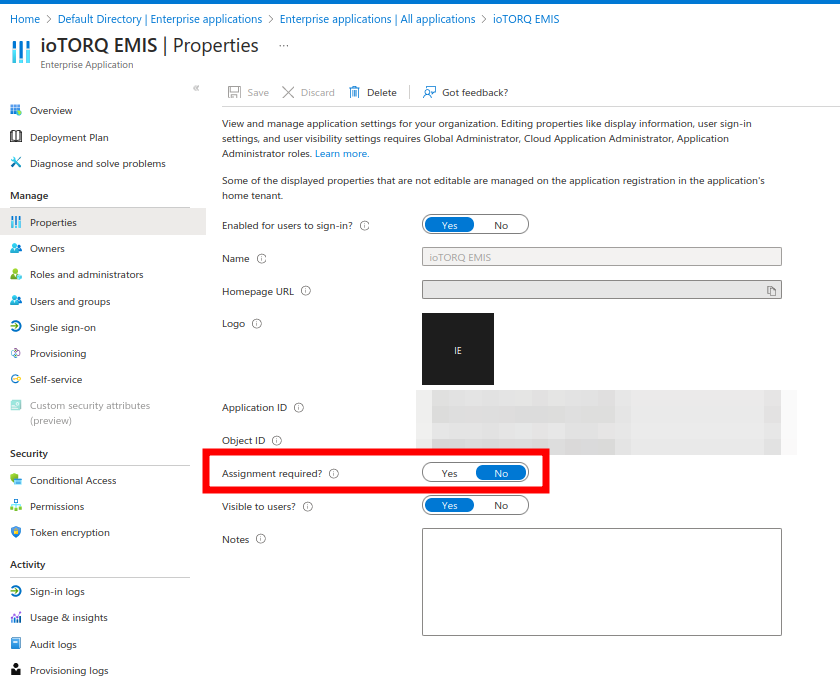
Task: Open Default Directory | Enterprise applications breadcrumb
Action: (x=160, y=19)
